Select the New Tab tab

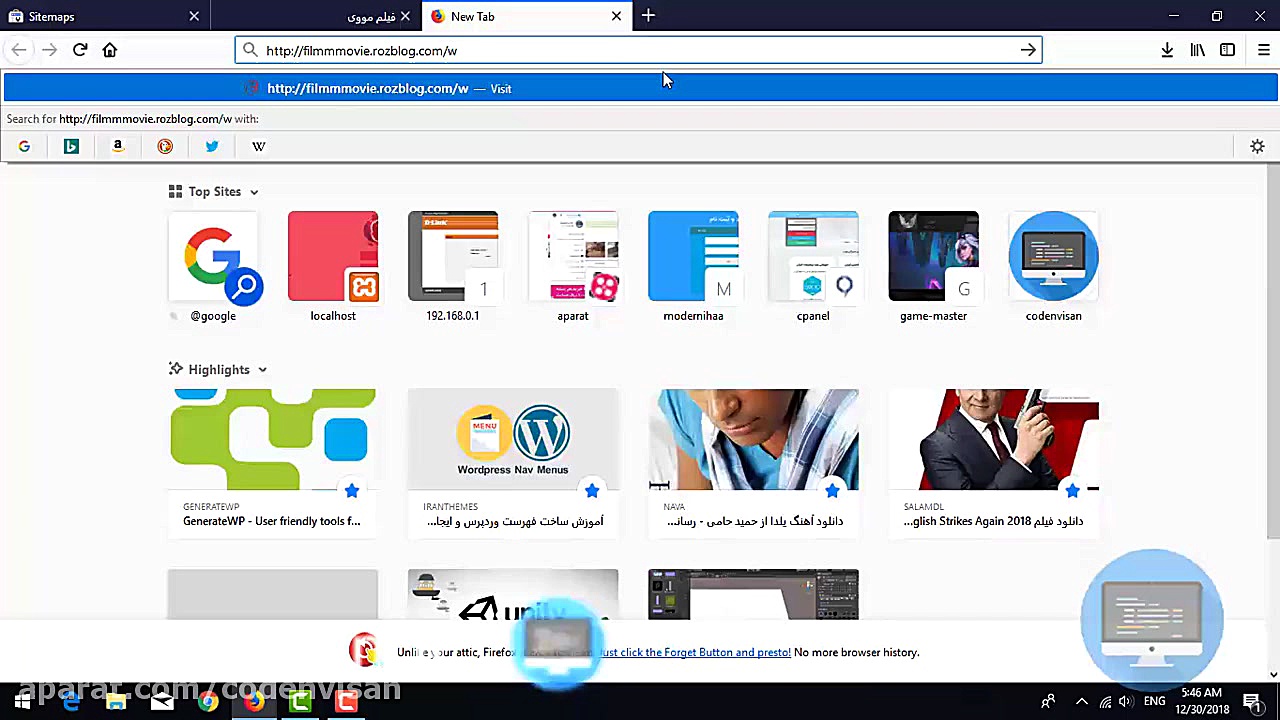click(527, 16)
